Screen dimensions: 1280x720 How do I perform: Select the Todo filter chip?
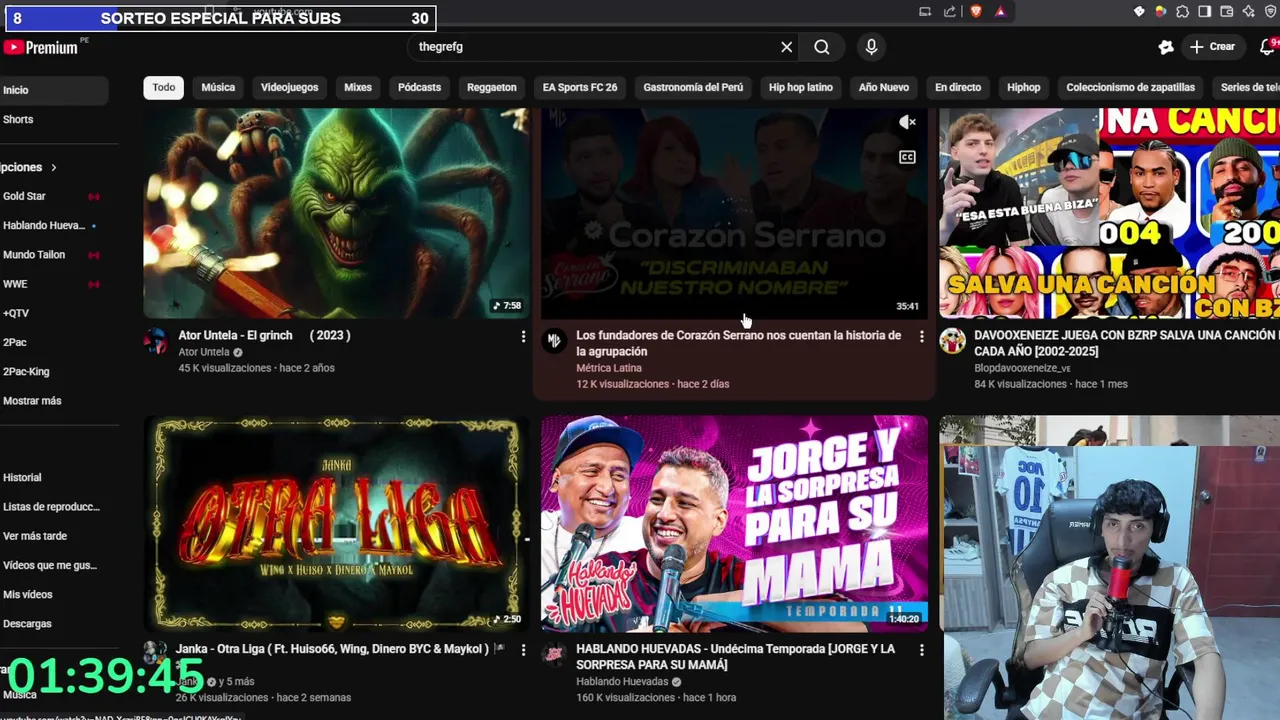(x=164, y=87)
